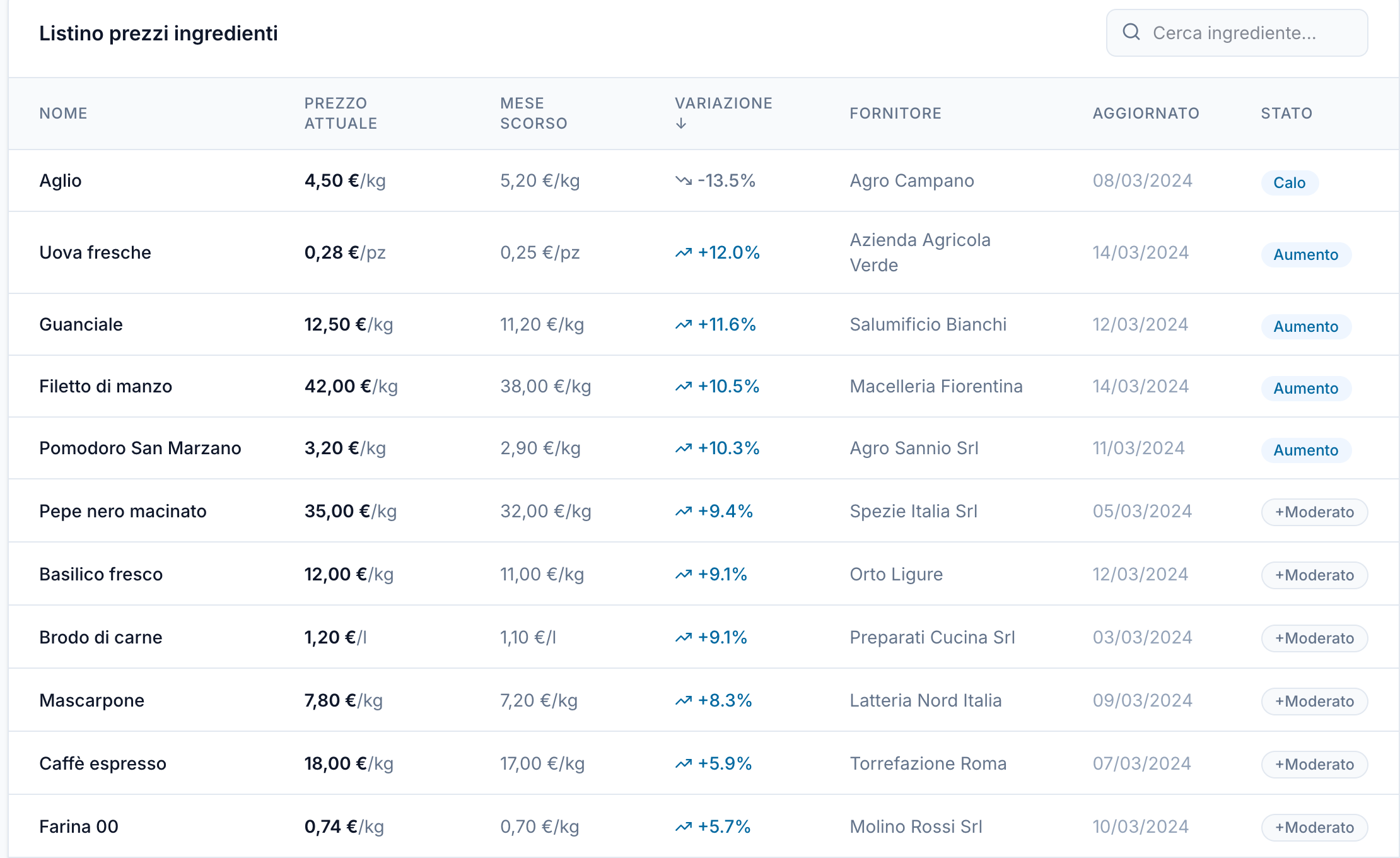Click the trend icon in Guanciale row

[684, 325]
